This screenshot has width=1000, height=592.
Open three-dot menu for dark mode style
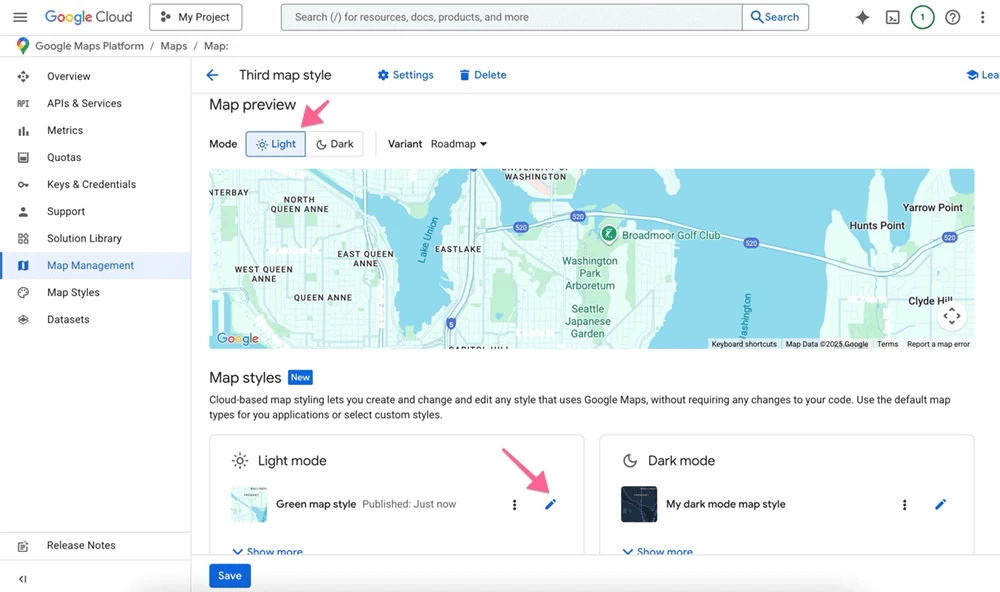point(905,505)
